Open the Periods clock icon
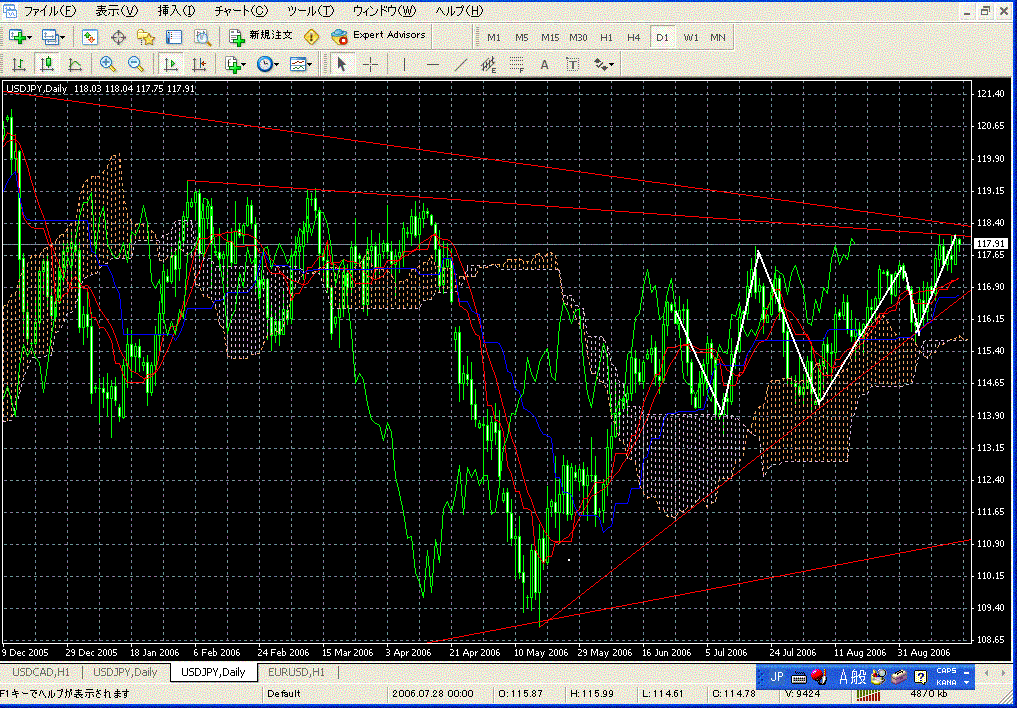 point(264,64)
